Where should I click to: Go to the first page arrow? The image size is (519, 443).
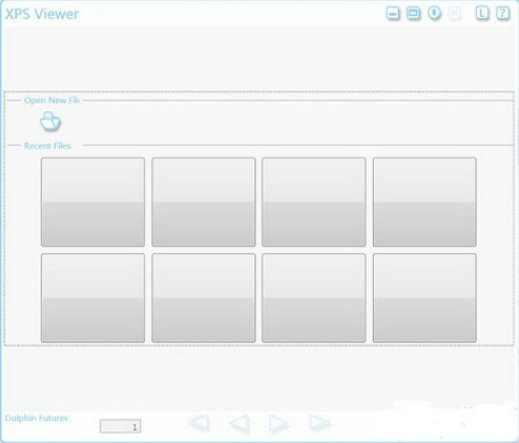click(199, 423)
